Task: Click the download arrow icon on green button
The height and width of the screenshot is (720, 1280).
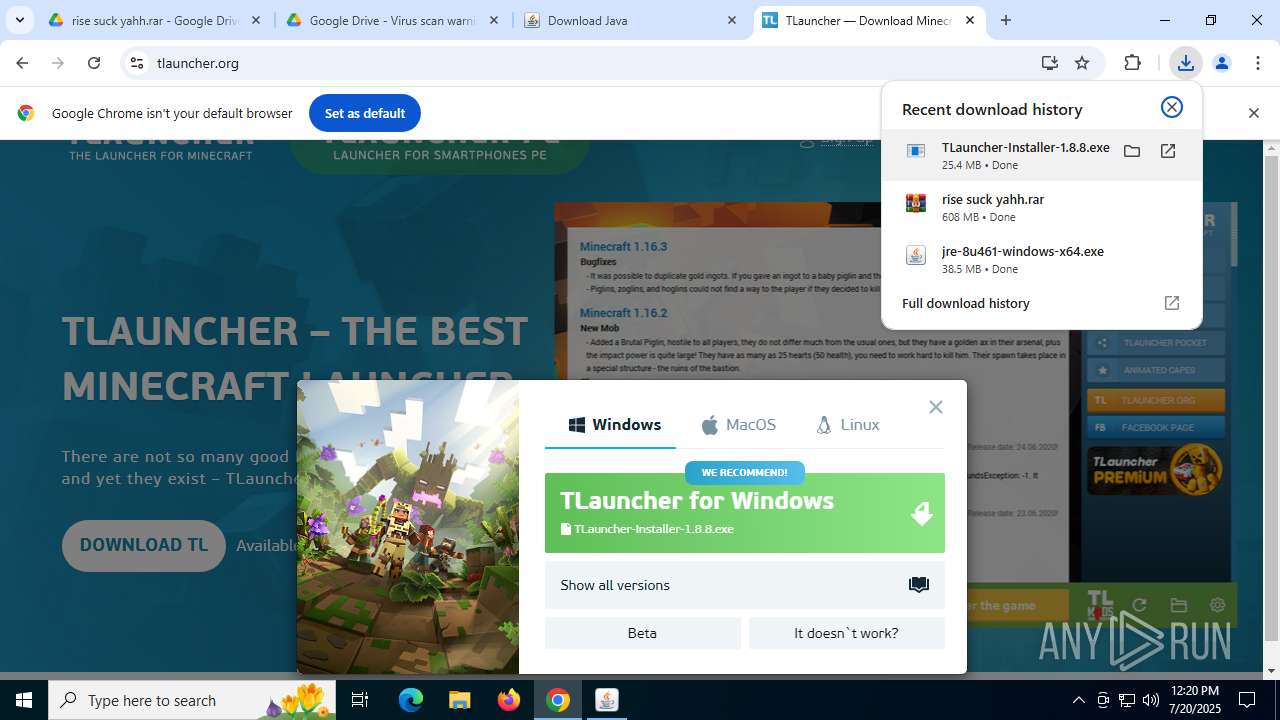Action: click(x=922, y=514)
